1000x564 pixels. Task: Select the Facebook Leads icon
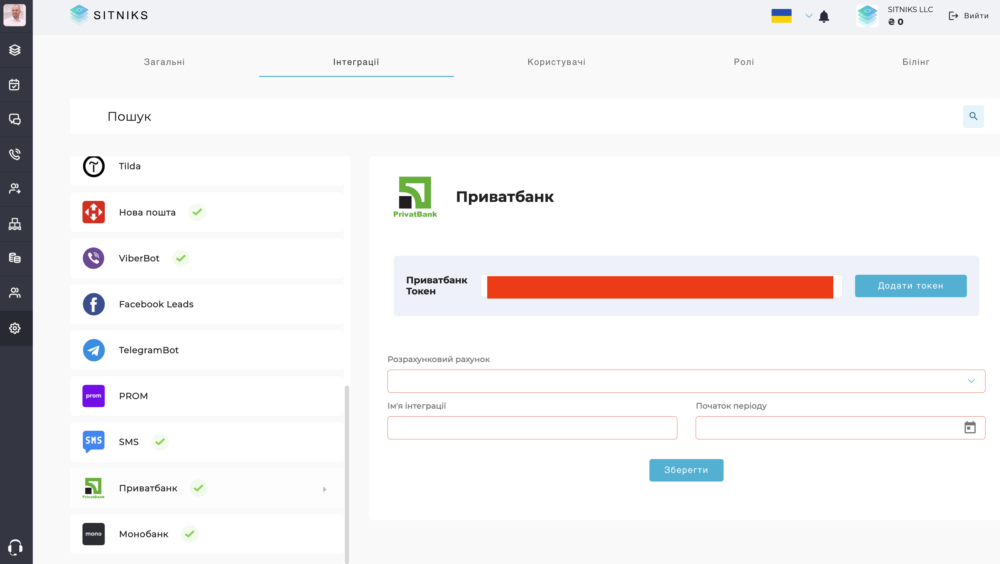(x=94, y=304)
